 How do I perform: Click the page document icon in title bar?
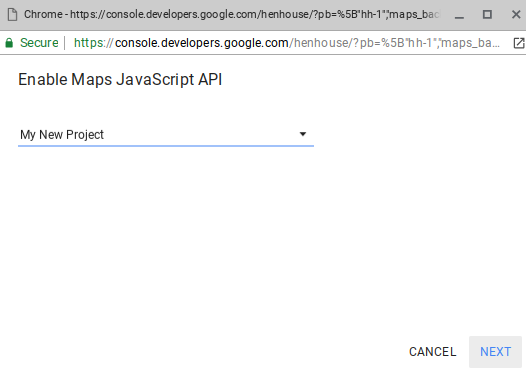click(12, 14)
